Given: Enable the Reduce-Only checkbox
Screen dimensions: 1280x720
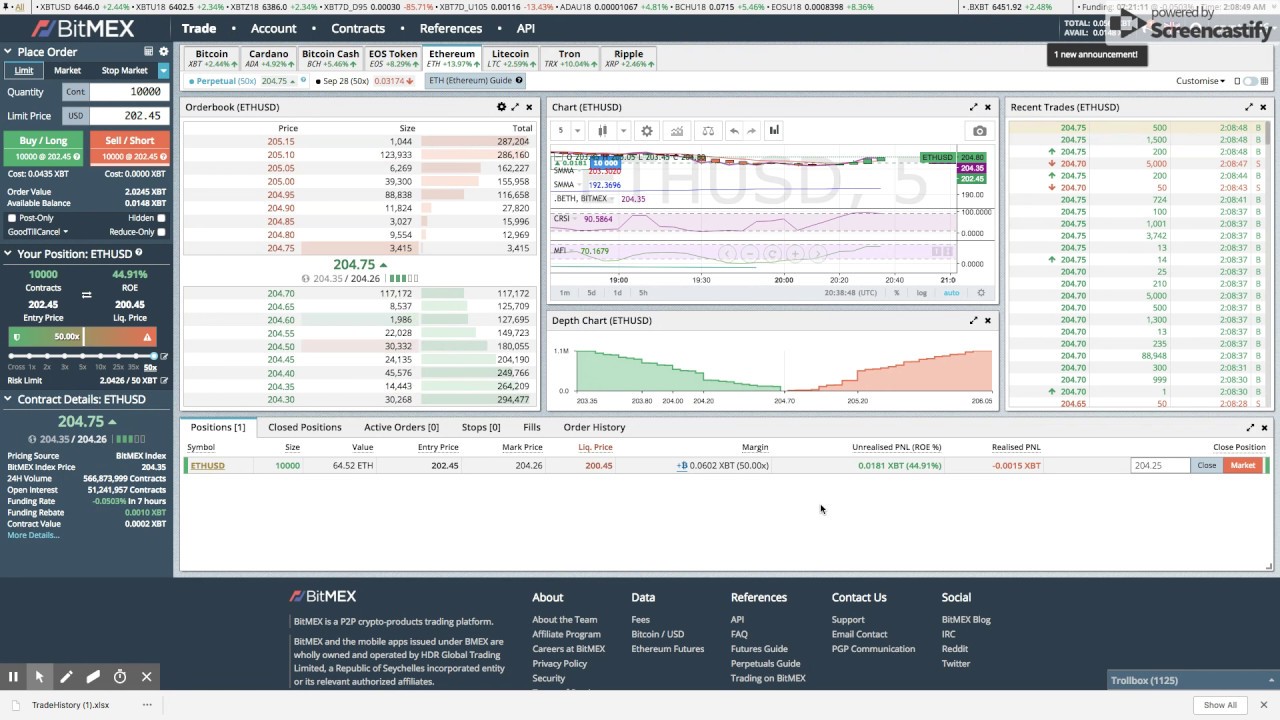Looking at the screenshot, I should point(161,232).
